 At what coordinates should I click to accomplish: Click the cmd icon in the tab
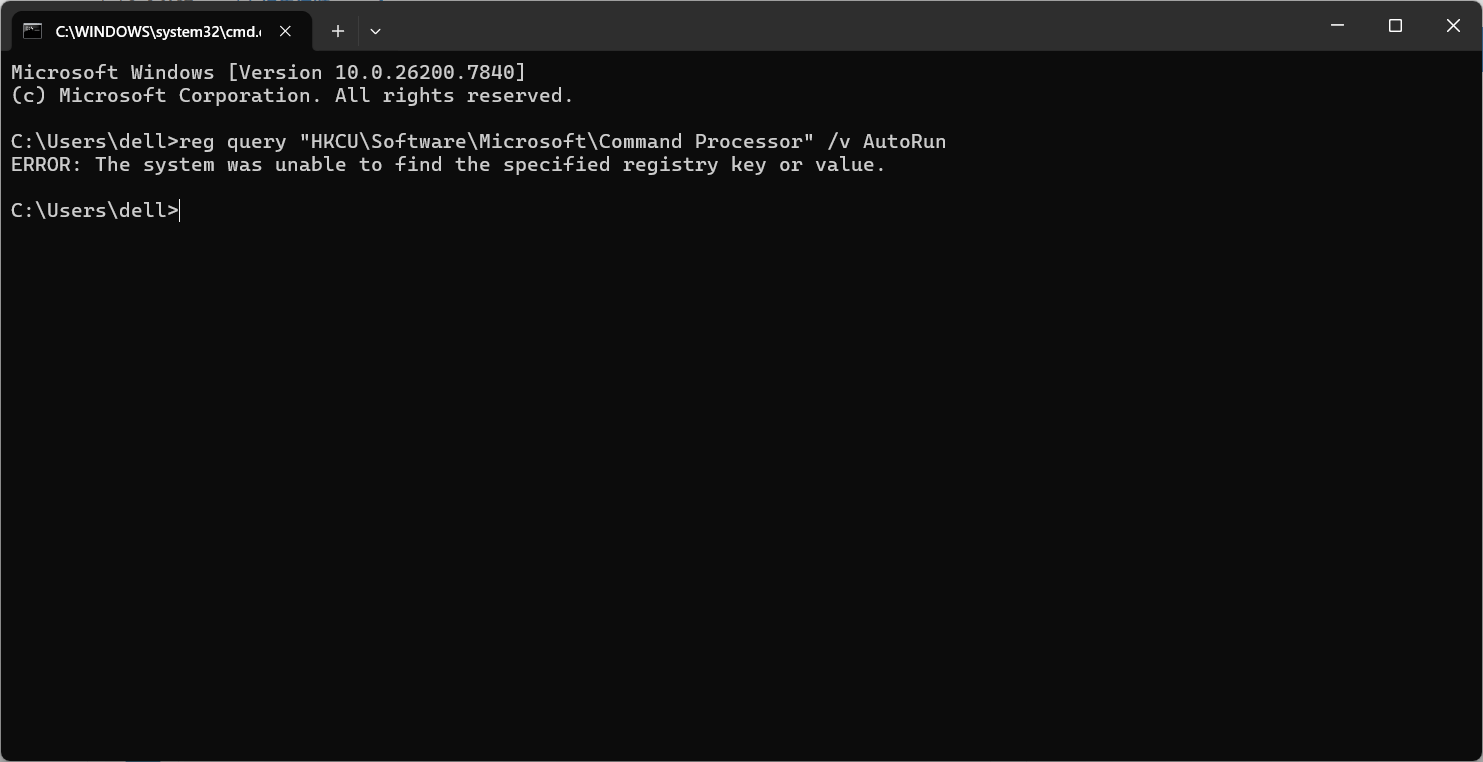(x=32, y=31)
